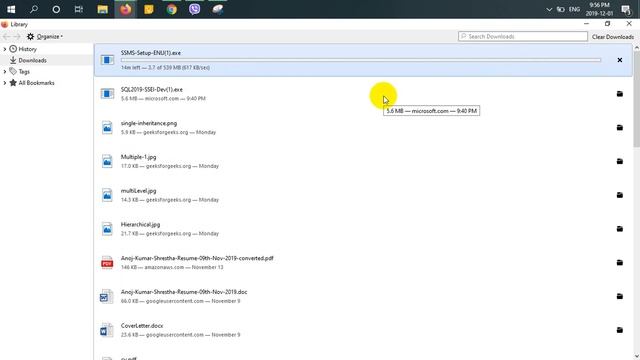Focus the Search Downloads field
640x360 pixels.
pos(522,36)
